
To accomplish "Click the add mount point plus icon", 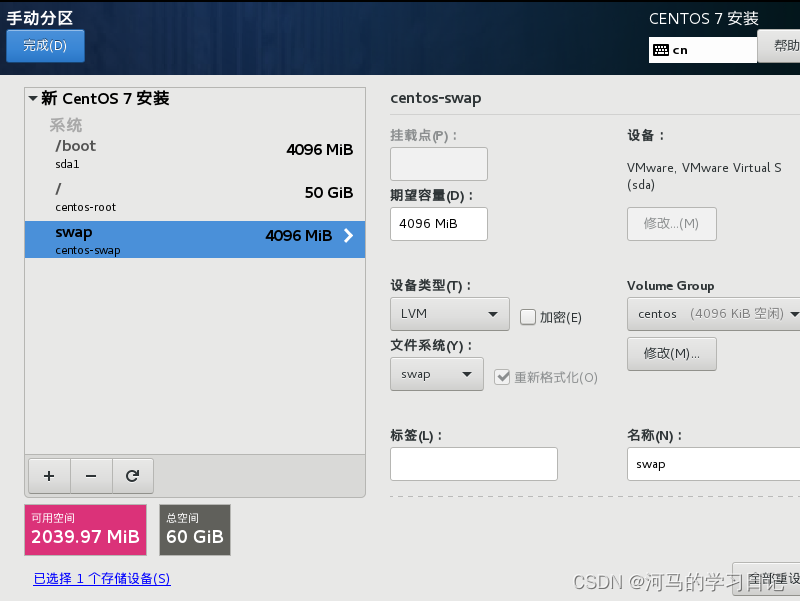I will 49,476.
